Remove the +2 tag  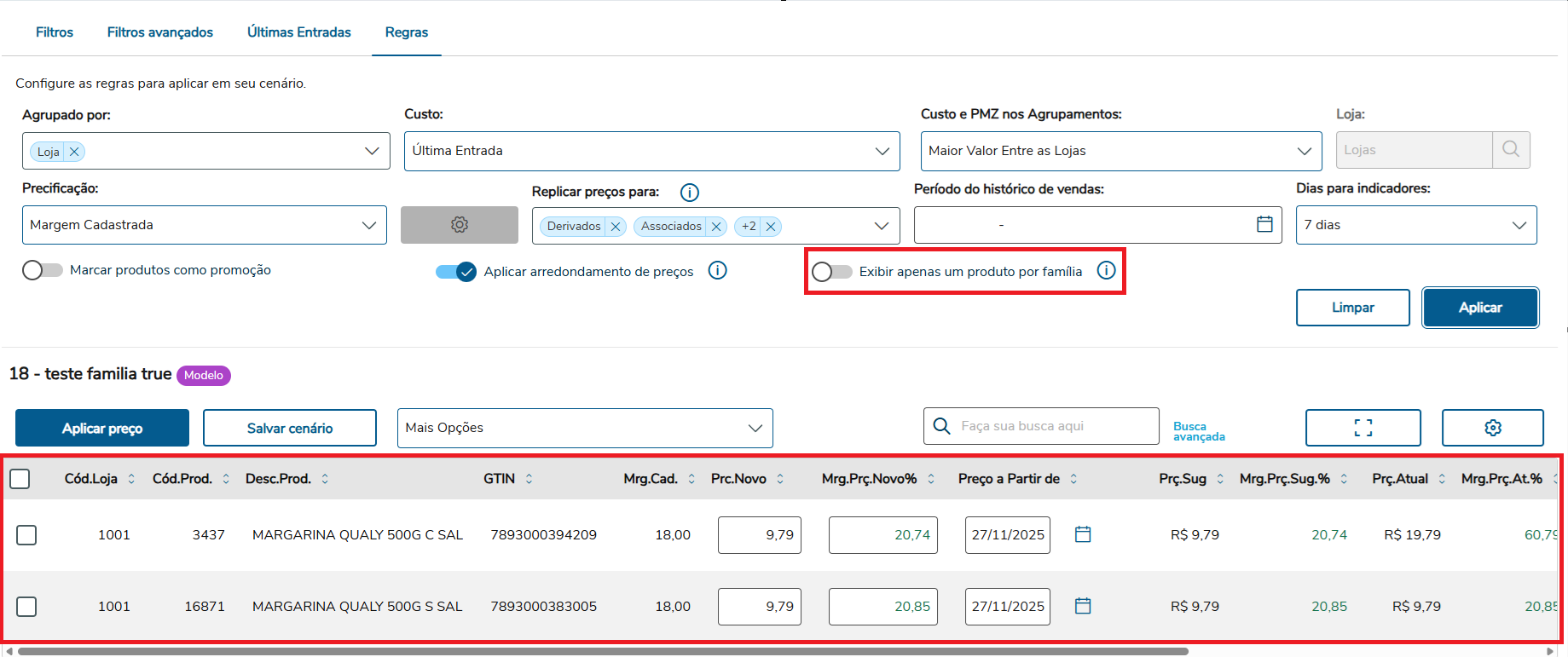pos(771,226)
